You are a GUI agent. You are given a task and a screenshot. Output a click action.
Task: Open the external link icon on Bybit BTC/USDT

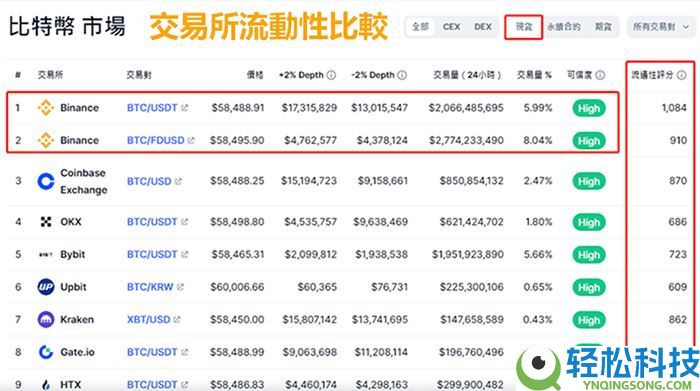[x=184, y=254]
